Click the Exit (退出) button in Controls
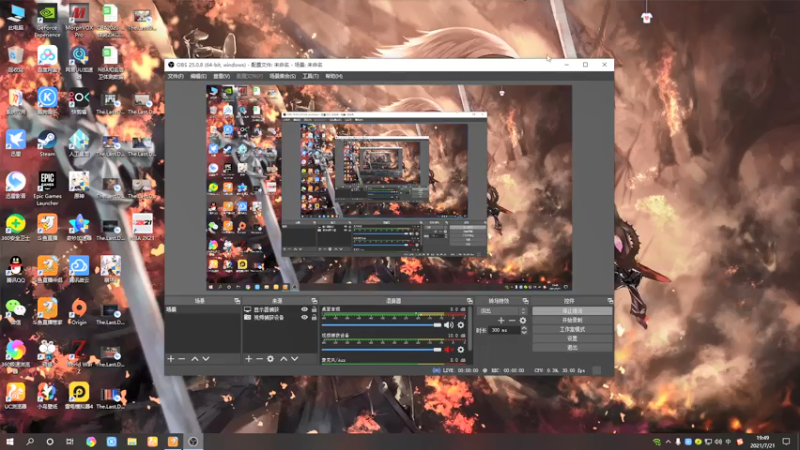800x450 pixels. [x=572, y=347]
